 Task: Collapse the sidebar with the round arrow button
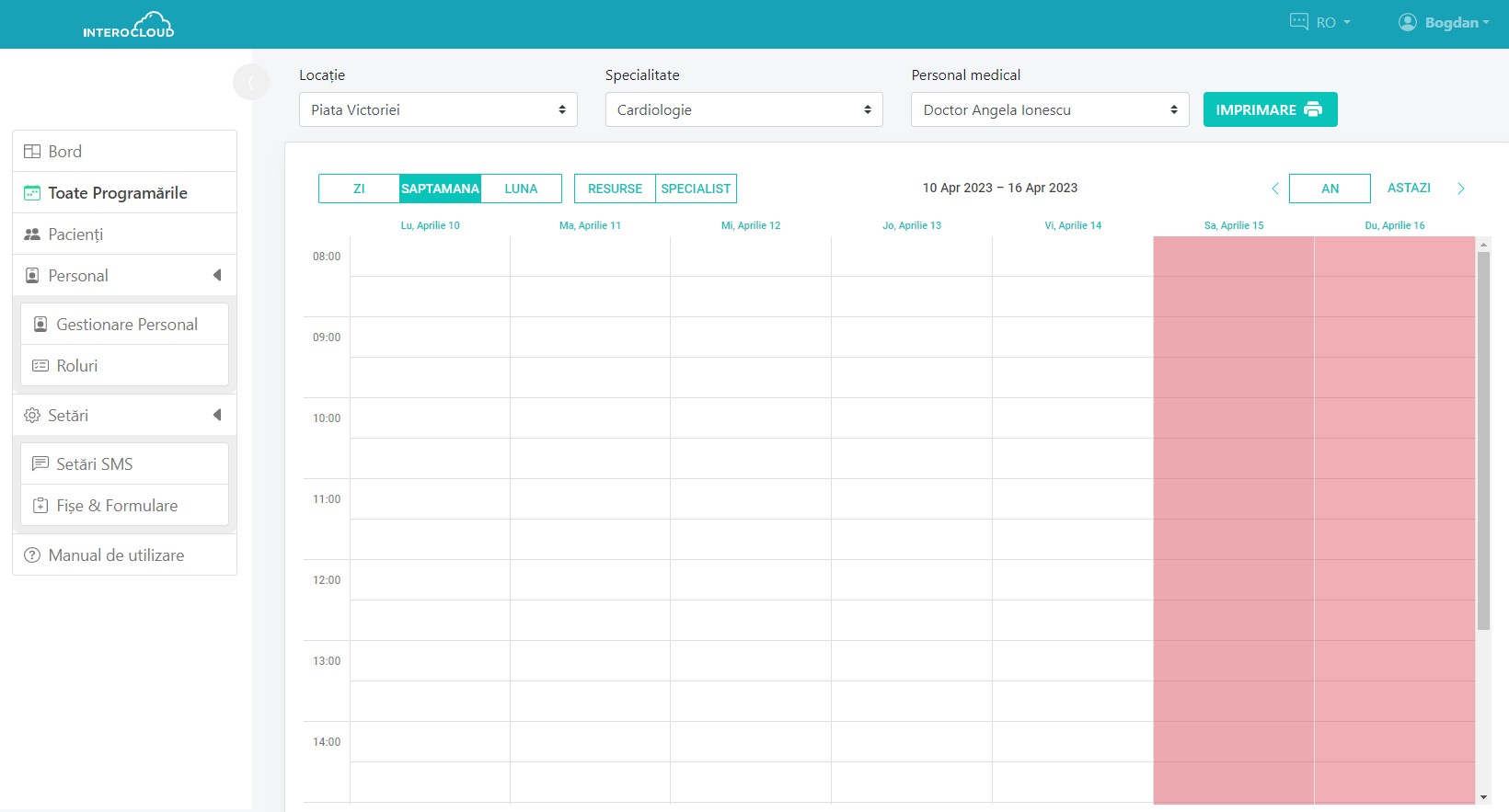pyautogui.click(x=250, y=82)
